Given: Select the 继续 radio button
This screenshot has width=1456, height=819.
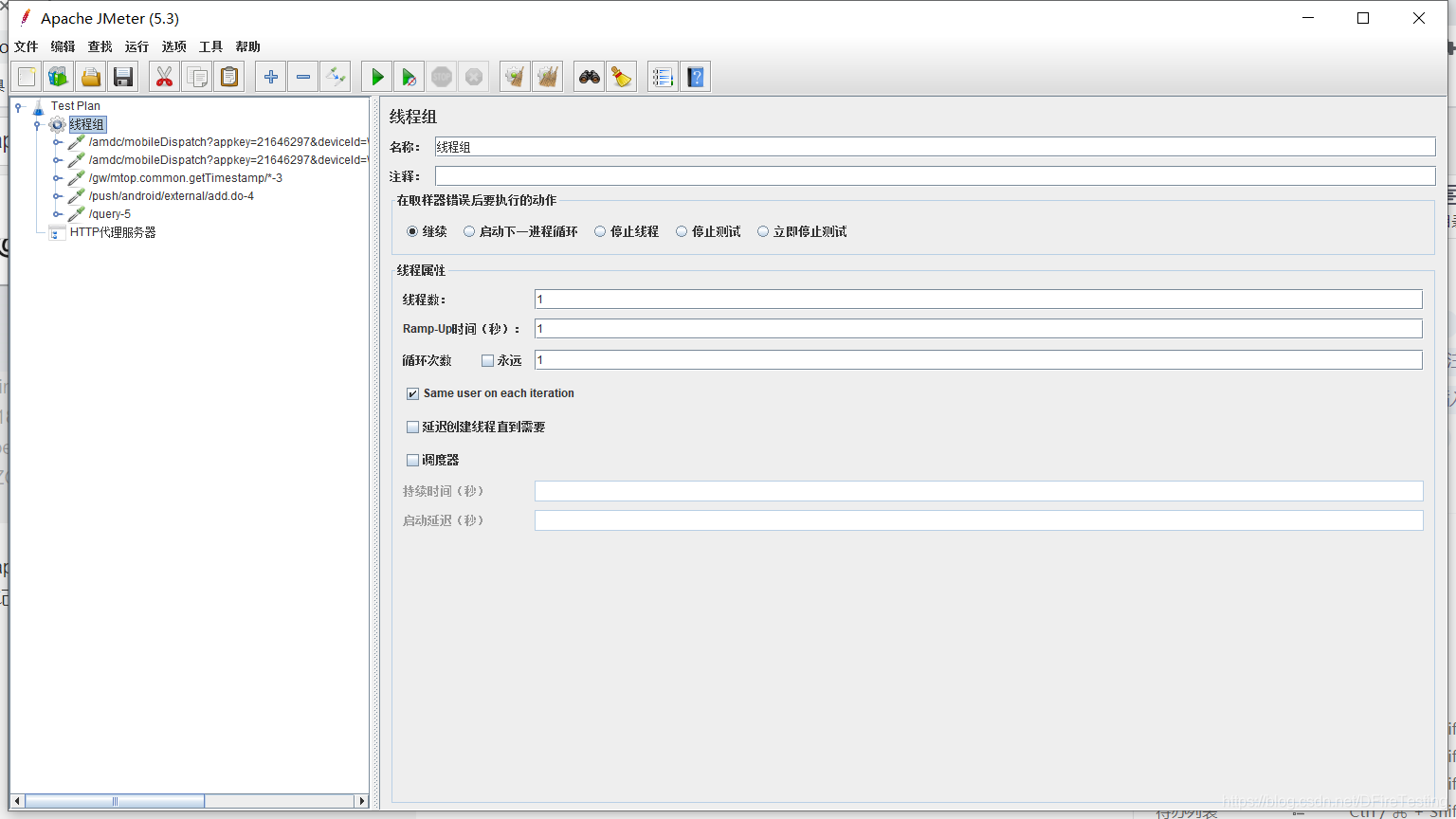Looking at the screenshot, I should (x=412, y=231).
